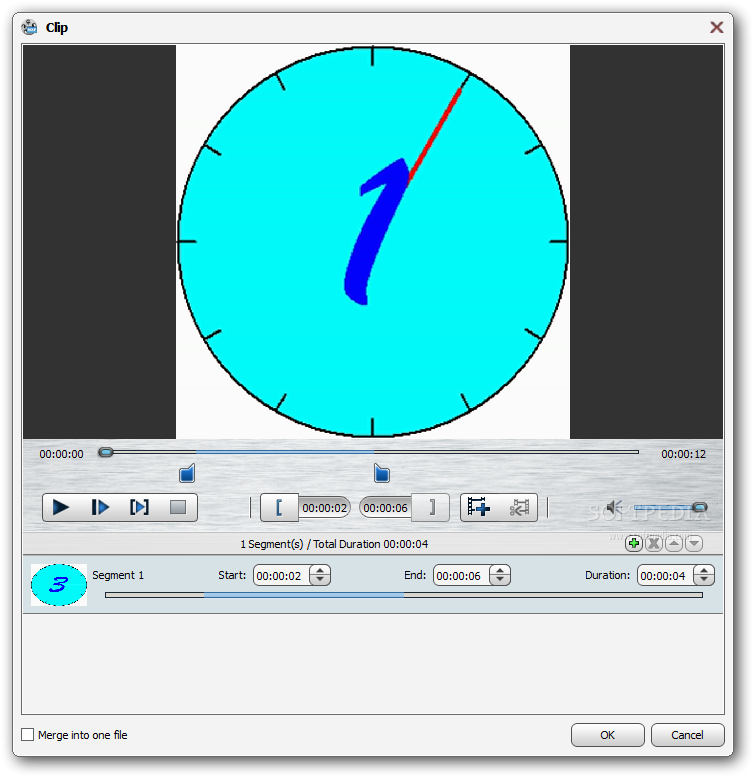This screenshot has width=754, height=777.
Task: Click the Segment 1 range bar
Action: [404, 595]
